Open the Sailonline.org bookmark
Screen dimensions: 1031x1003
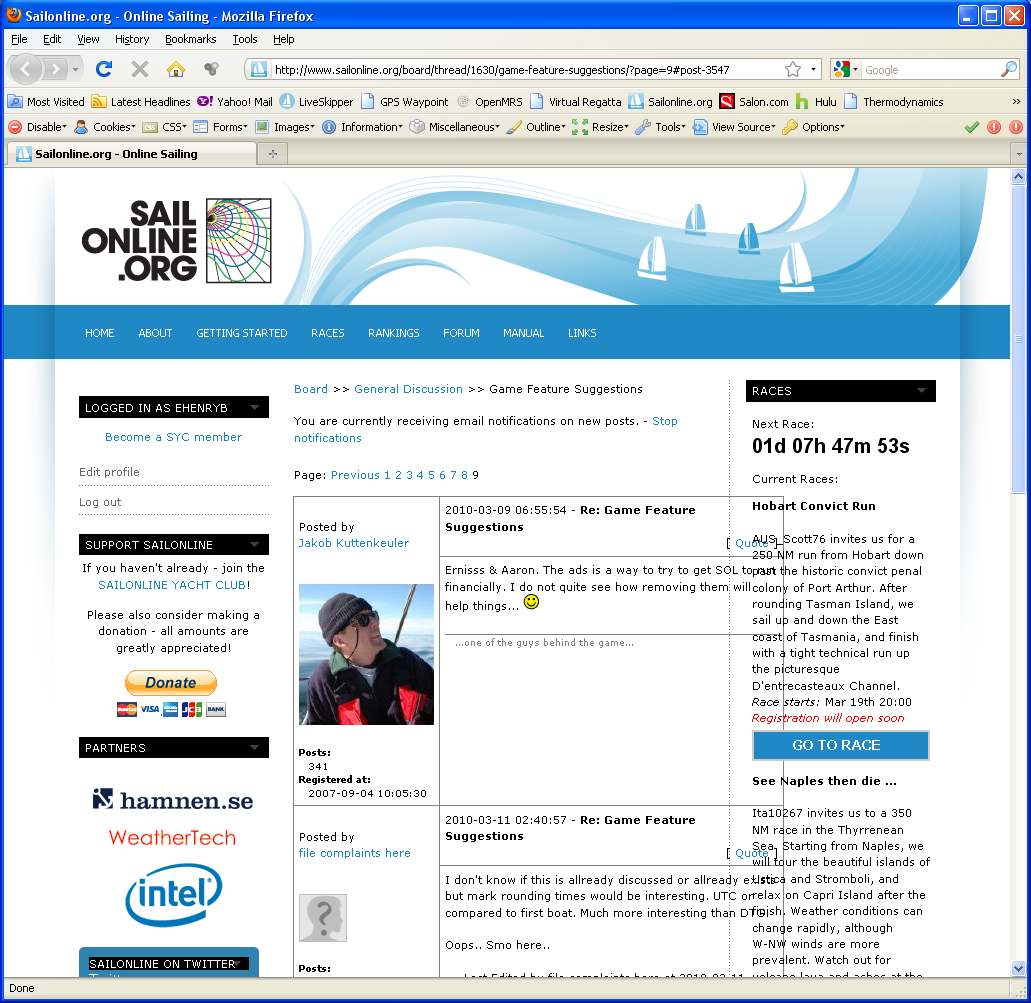point(671,102)
